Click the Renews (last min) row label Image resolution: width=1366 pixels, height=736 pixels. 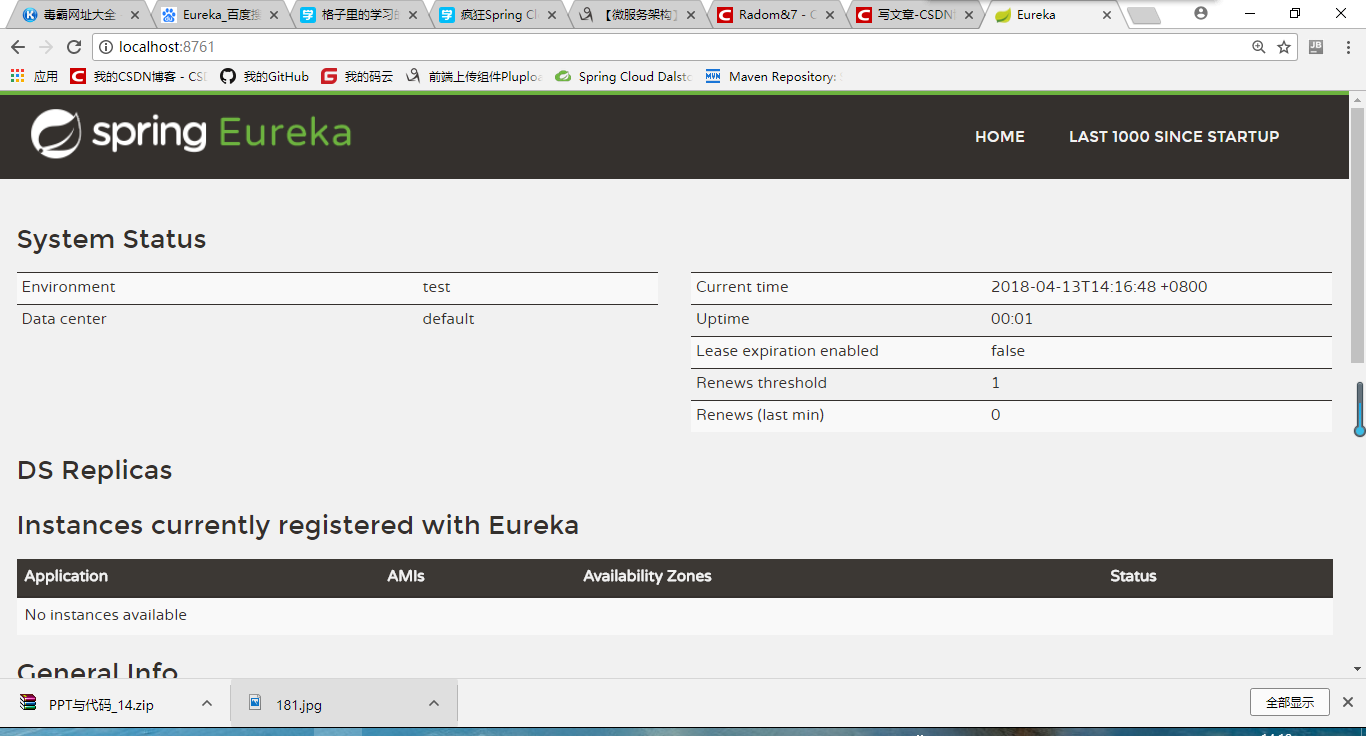click(x=760, y=415)
